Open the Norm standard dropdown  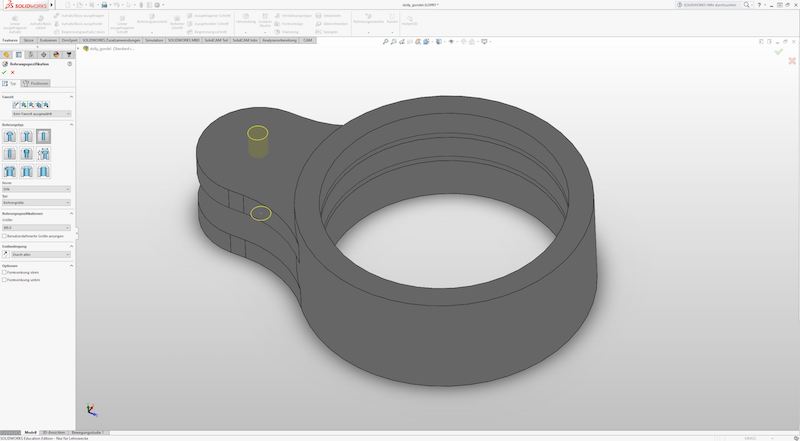[36, 189]
